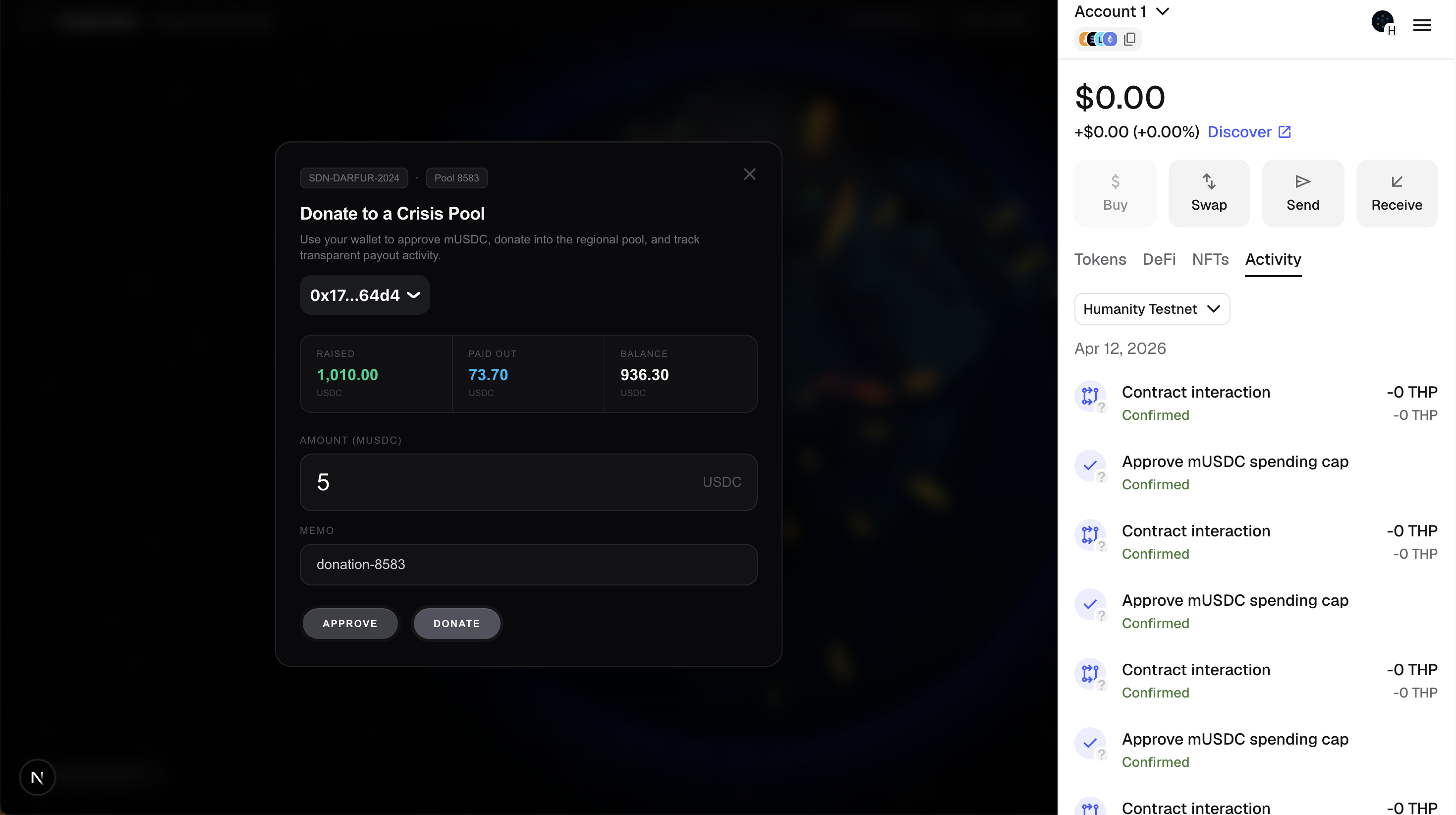Close the Donate to a Crisis Pool dialog
Viewport: 1456px width, 815px height.
coord(749,174)
